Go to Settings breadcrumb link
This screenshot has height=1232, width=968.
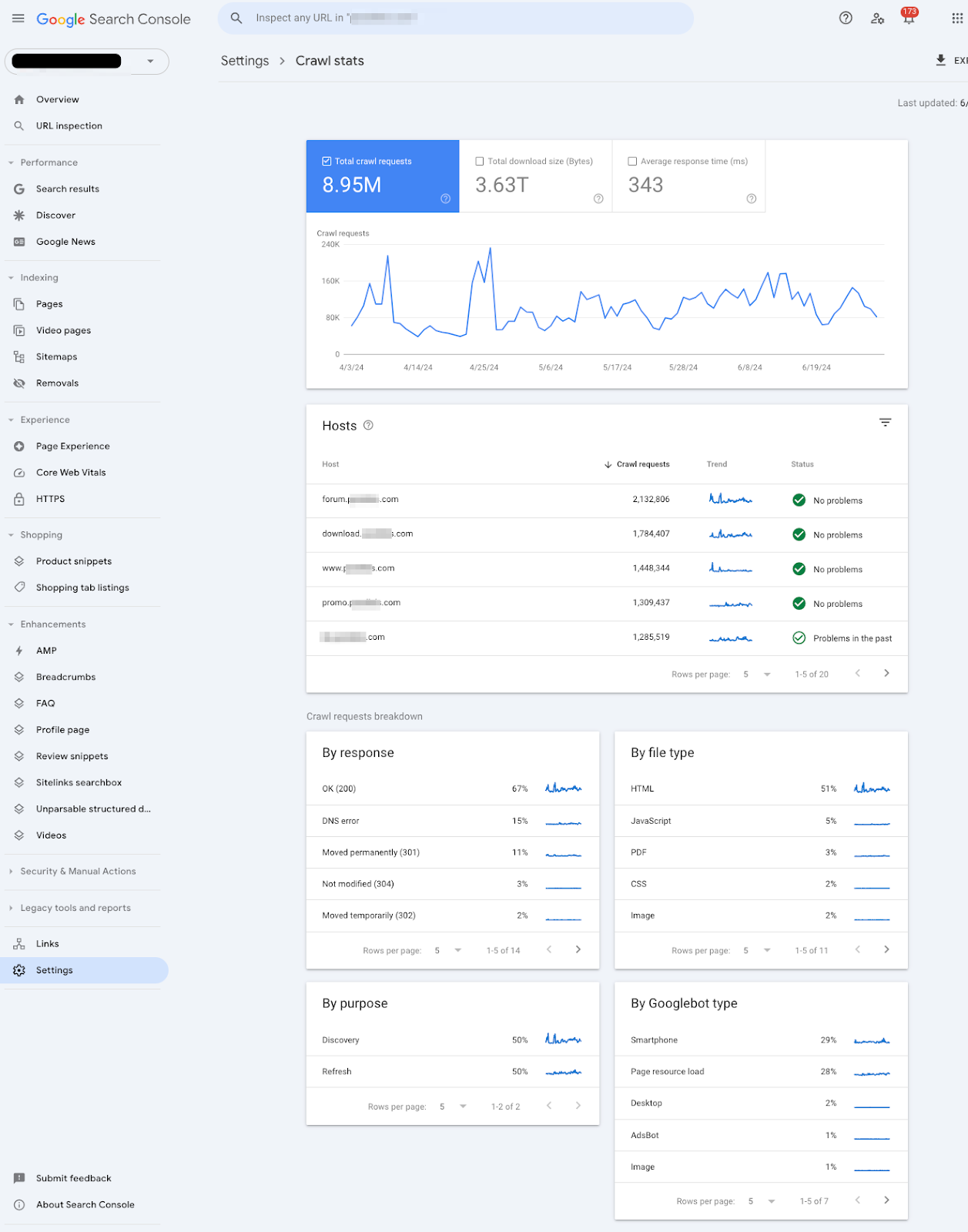[x=245, y=61]
